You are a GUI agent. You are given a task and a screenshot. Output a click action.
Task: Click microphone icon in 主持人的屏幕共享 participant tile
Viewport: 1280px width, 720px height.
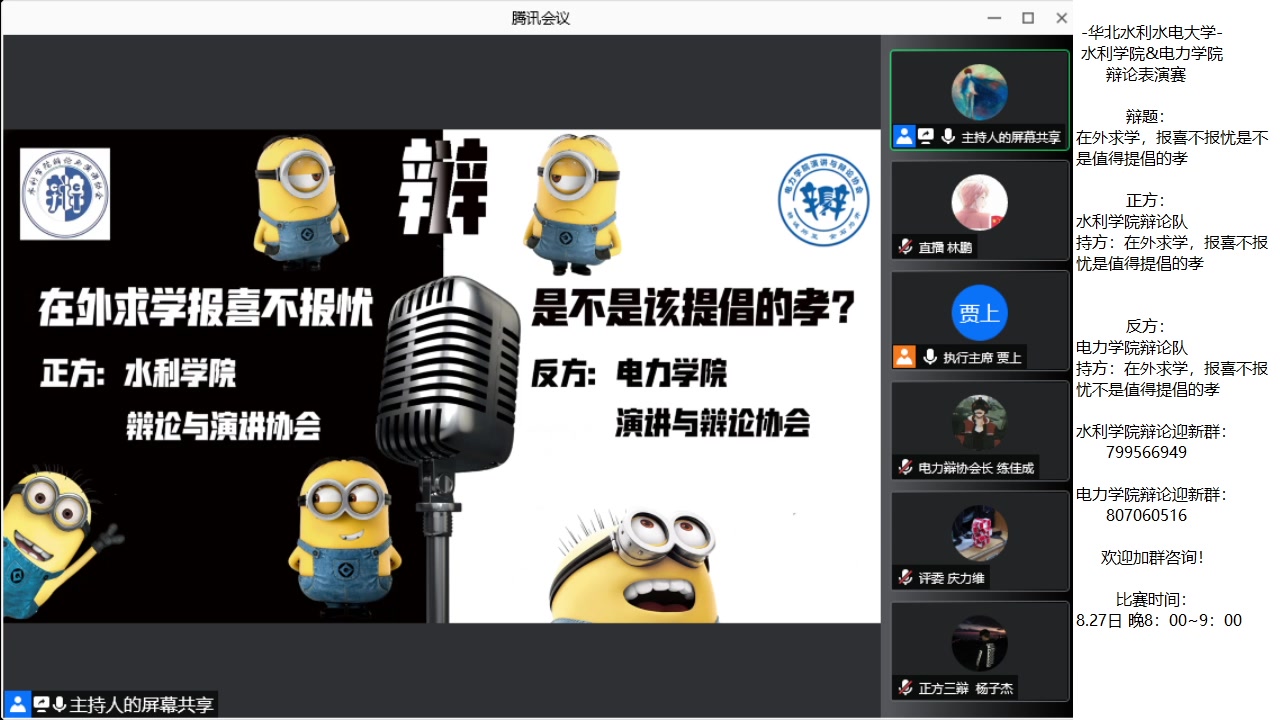[x=947, y=137]
